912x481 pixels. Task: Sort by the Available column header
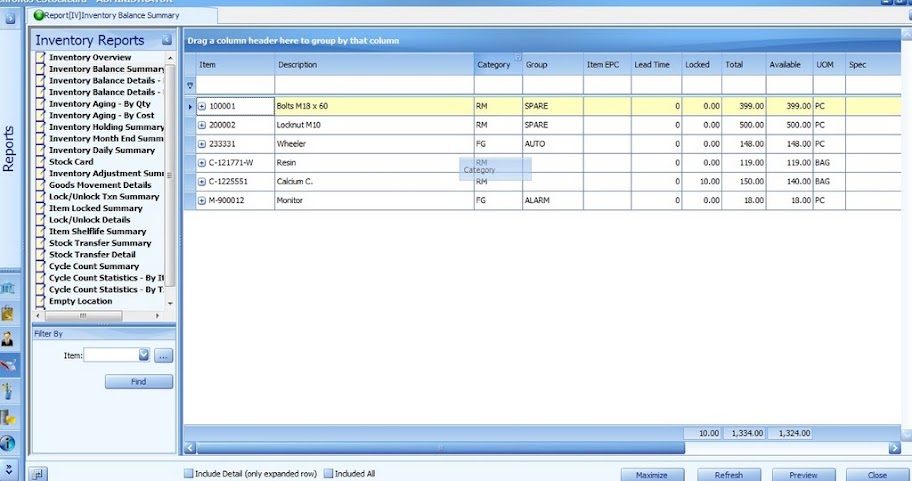(x=789, y=65)
